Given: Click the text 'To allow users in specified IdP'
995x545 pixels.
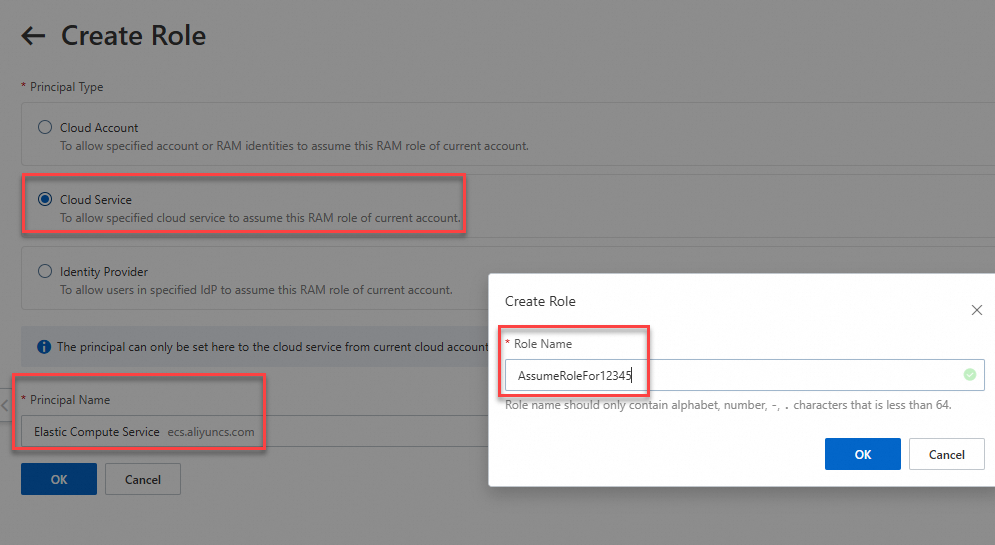Looking at the screenshot, I should pyautogui.click(x=138, y=290).
